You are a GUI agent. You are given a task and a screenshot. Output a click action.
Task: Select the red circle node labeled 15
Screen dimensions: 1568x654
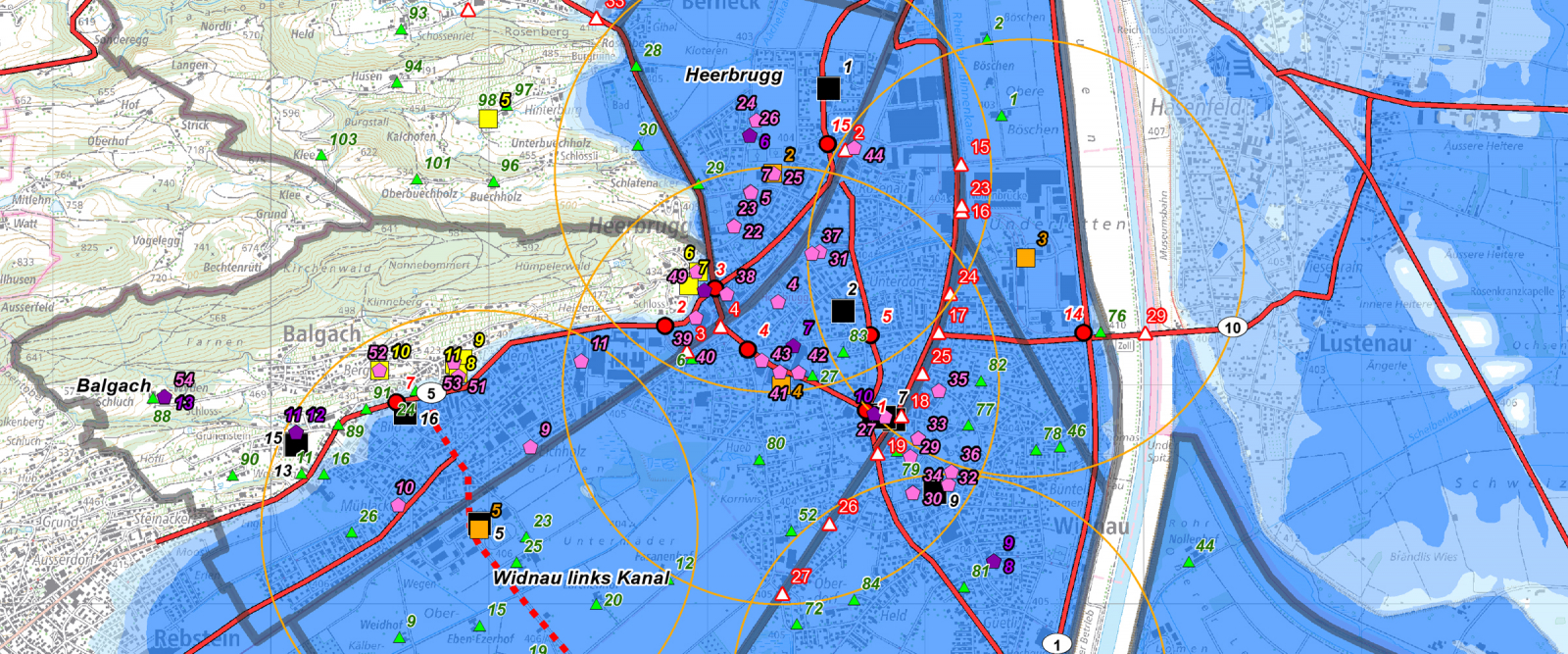coord(827,144)
